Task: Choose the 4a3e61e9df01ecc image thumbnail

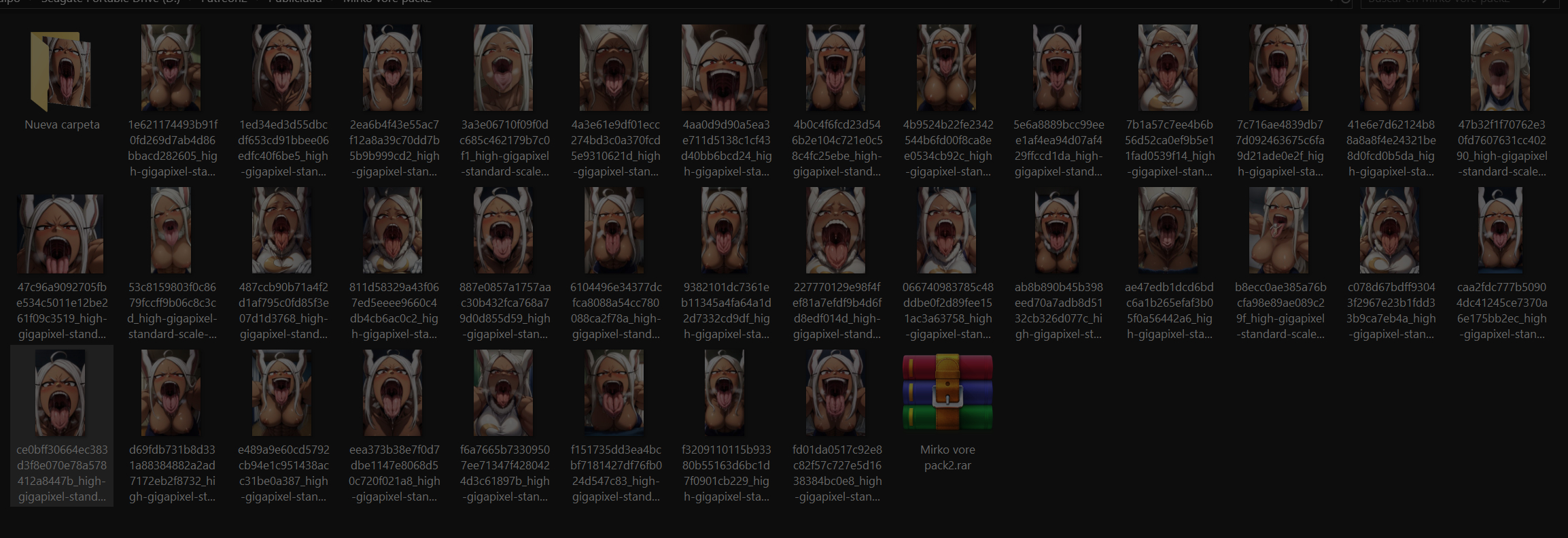Action: (x=614, y=67)
